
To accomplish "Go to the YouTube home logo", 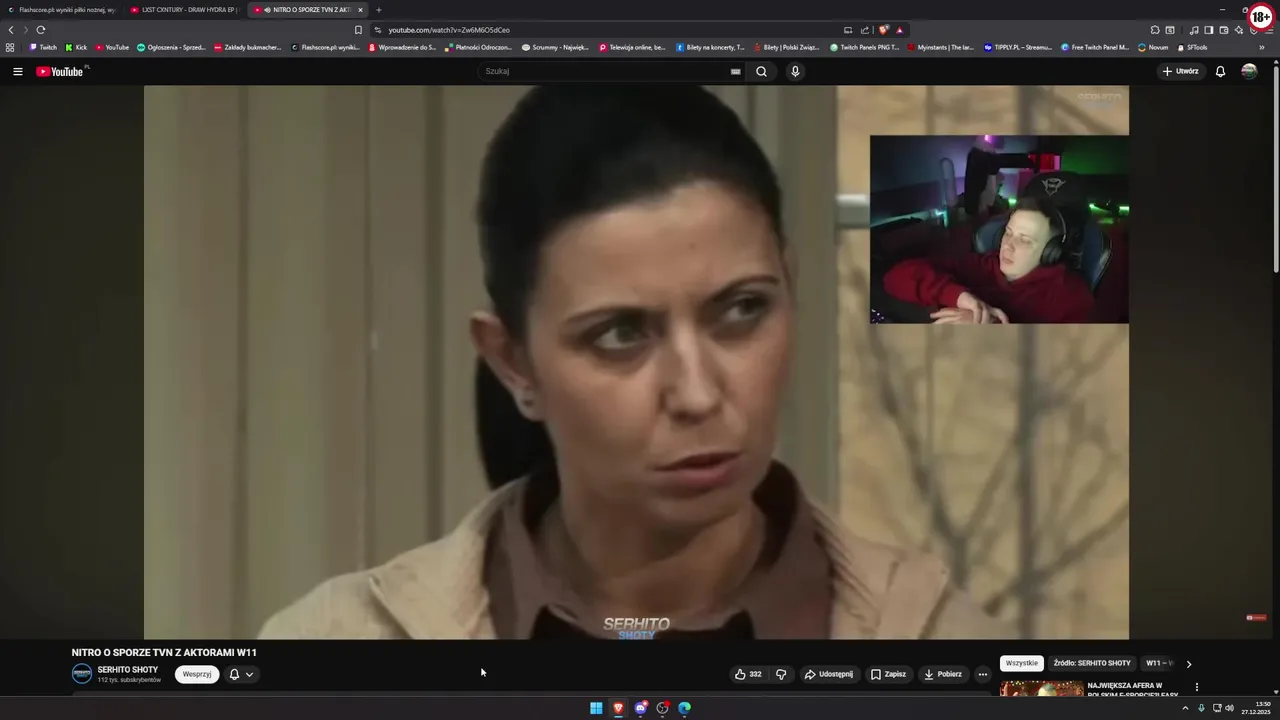I will pyautogui.click(x=60, y=71).
